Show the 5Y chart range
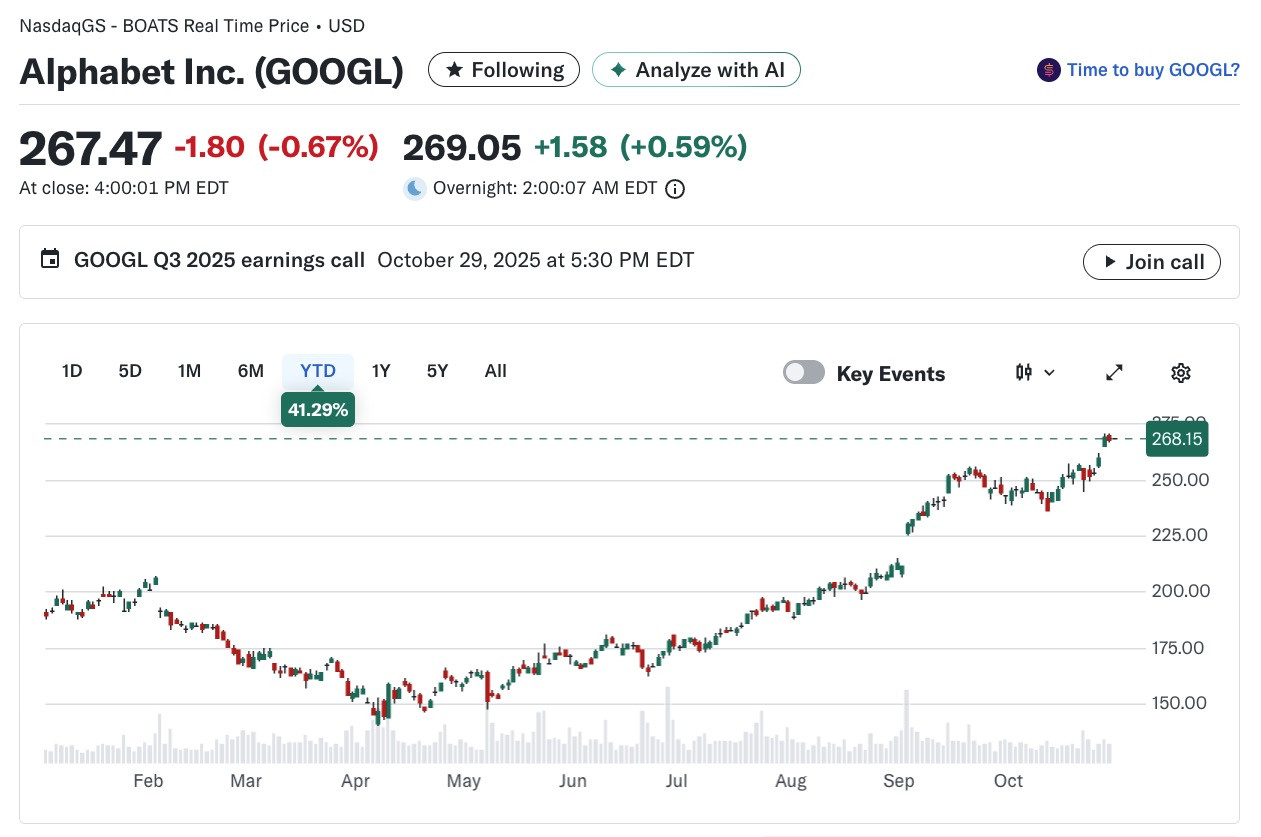Screen dimensions: 1261x837 (x=437, y=371)
